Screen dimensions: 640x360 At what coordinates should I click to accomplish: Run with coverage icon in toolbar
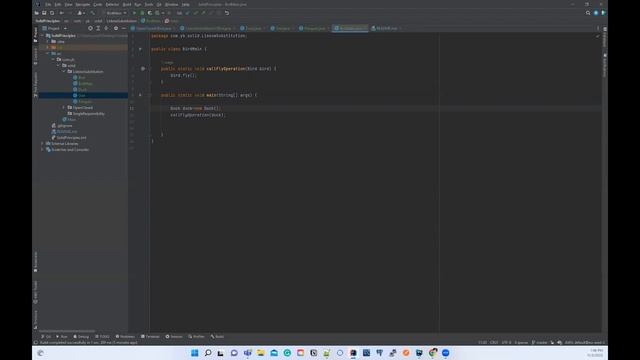point(150,13)
